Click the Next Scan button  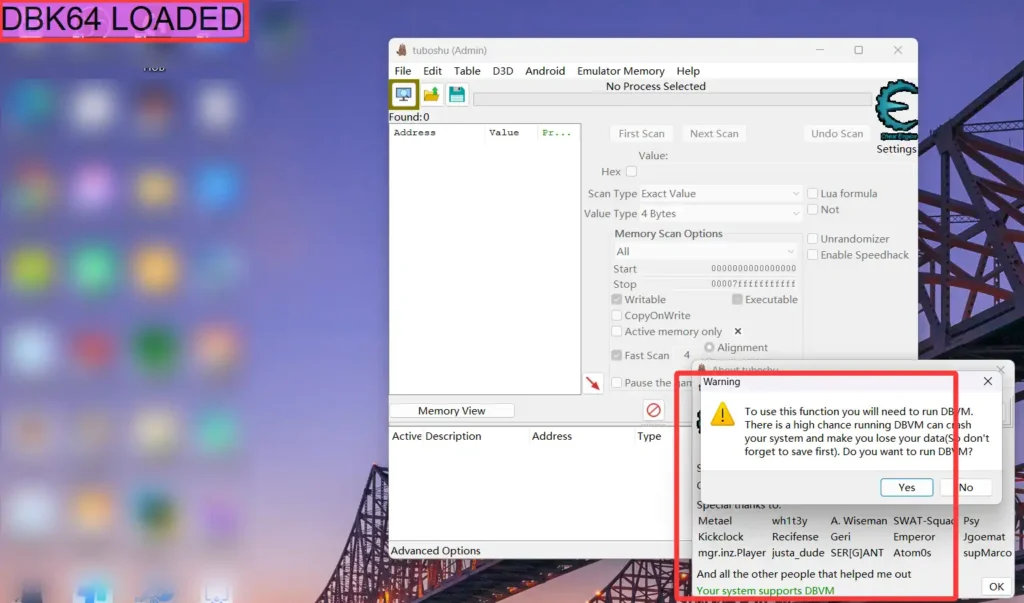tap(714, 133)
